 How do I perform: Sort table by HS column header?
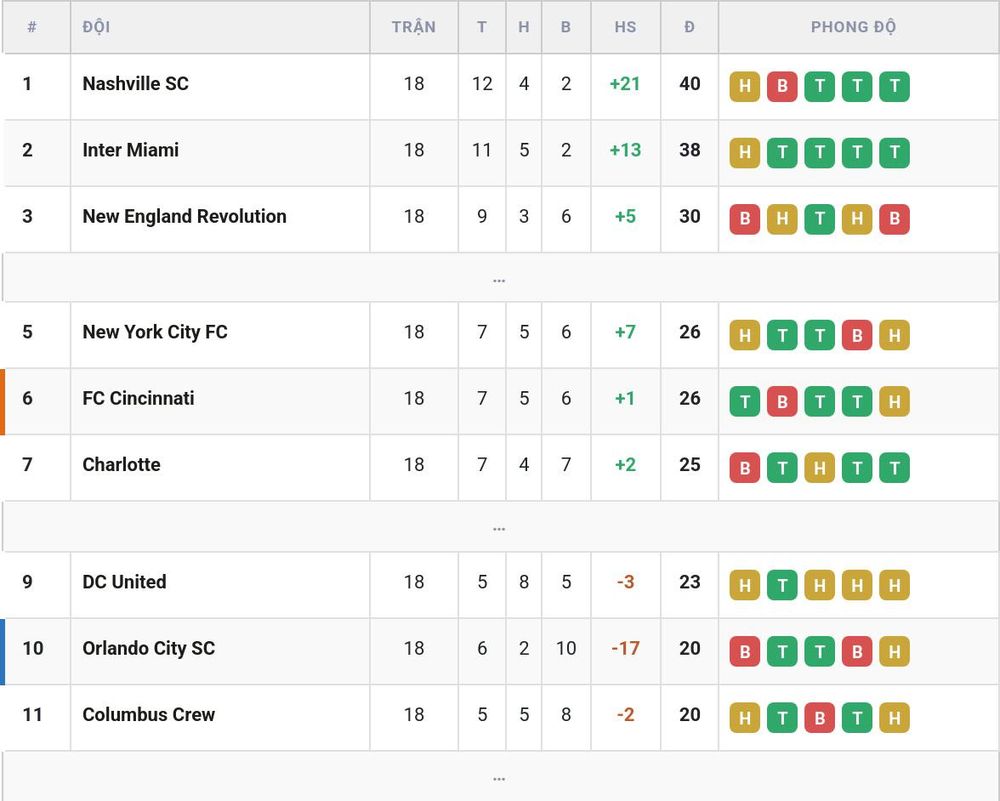point(625,27)
